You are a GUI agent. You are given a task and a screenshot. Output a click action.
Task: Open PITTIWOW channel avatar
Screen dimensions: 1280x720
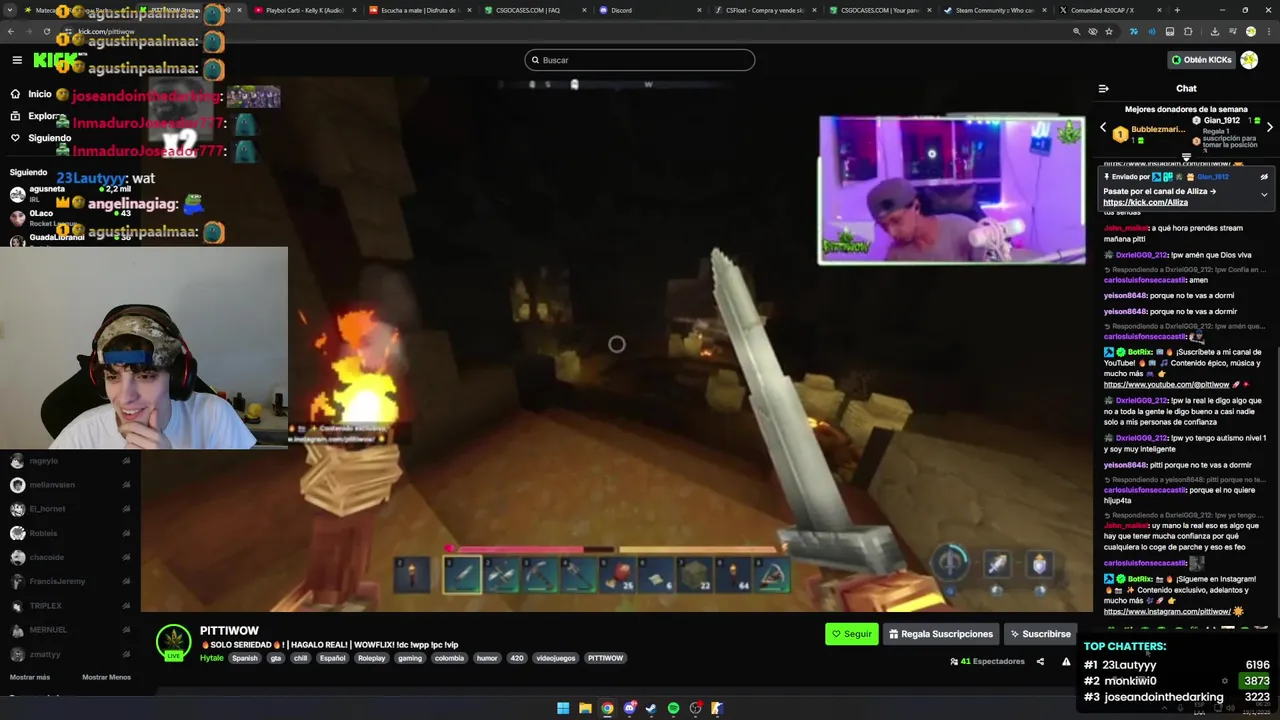(174, 641)
